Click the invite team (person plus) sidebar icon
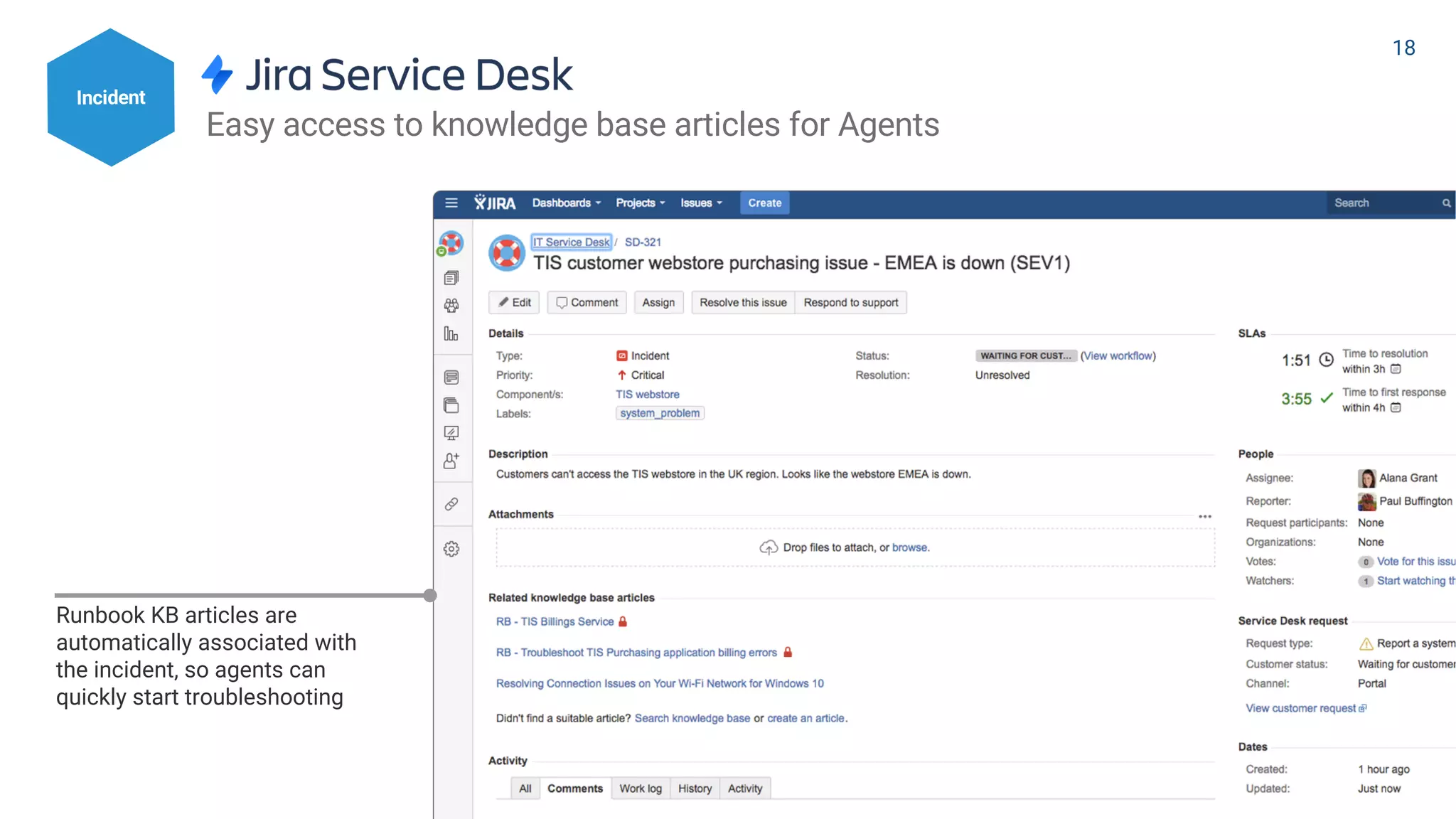The width and height of the screenshot is (1456, 819). [x=451, y=461]
